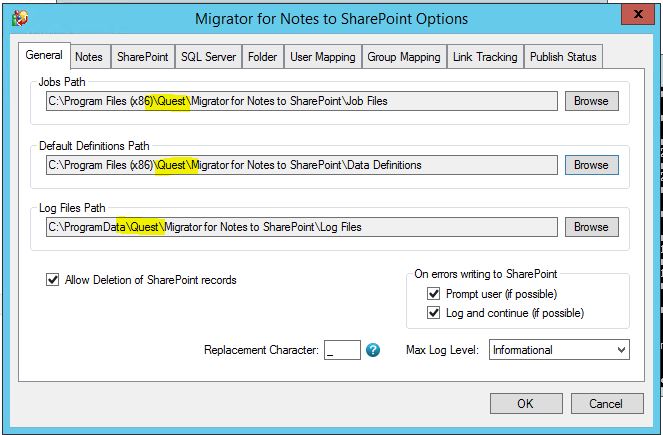Click the Replacement Character input box
Screen dimensions: 663x435
(342, 350)
